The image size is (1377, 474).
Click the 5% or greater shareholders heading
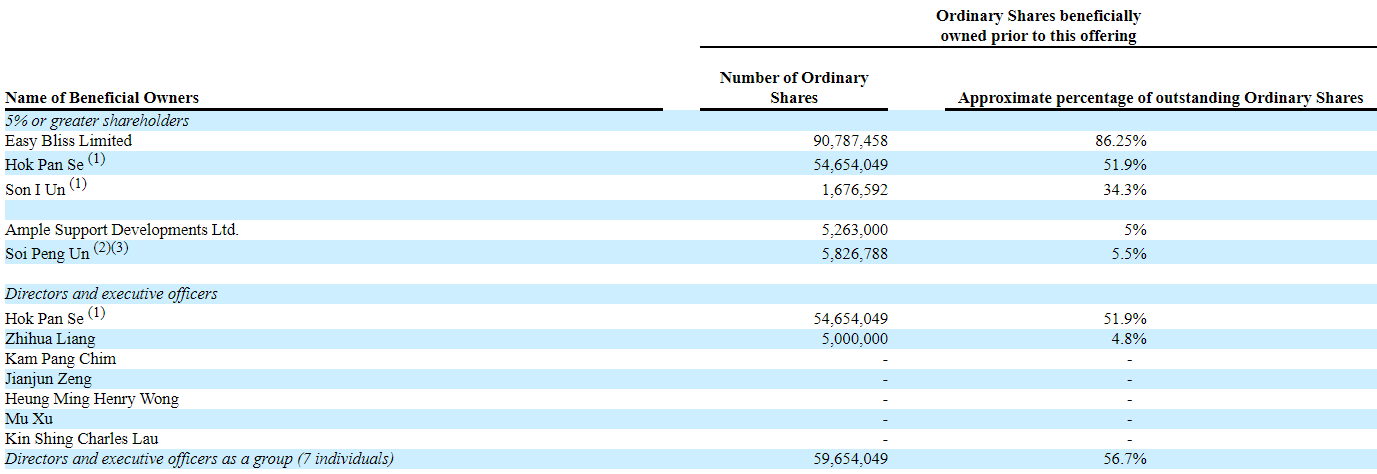click(x=97, y=121)
